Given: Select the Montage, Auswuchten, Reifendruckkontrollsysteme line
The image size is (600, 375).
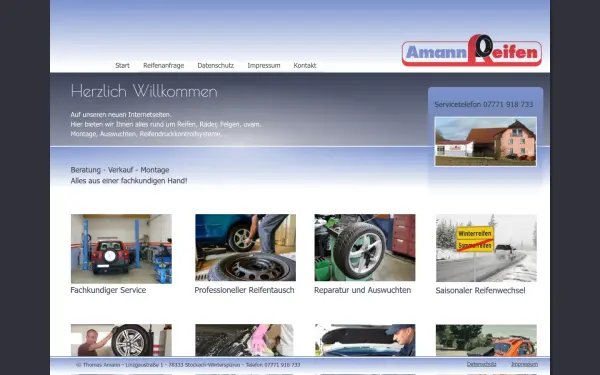Looking at the screenshot, I should click(x=146, y=134).
